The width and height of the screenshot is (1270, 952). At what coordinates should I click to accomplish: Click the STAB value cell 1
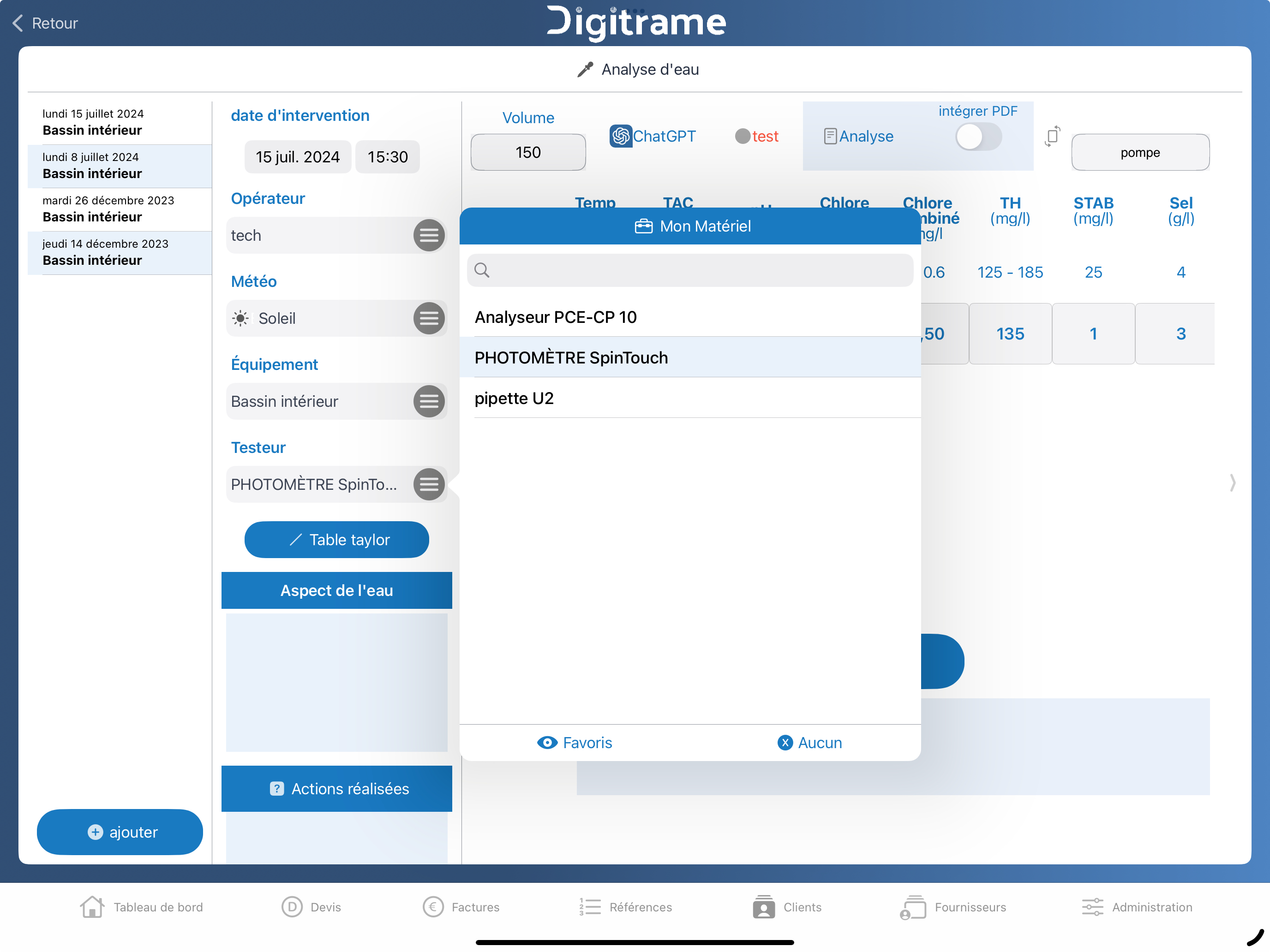click(1093, 333)
